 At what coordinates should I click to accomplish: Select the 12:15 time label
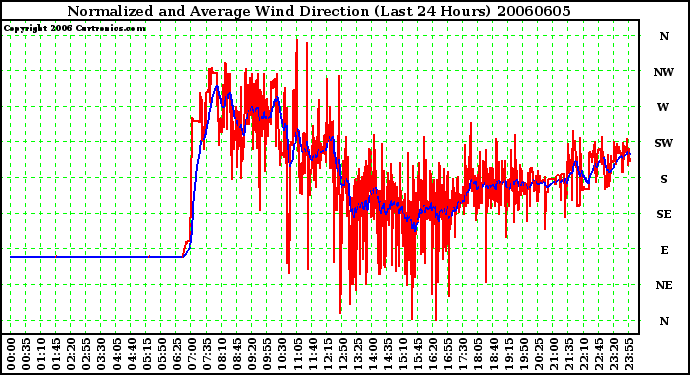point(327,354)
